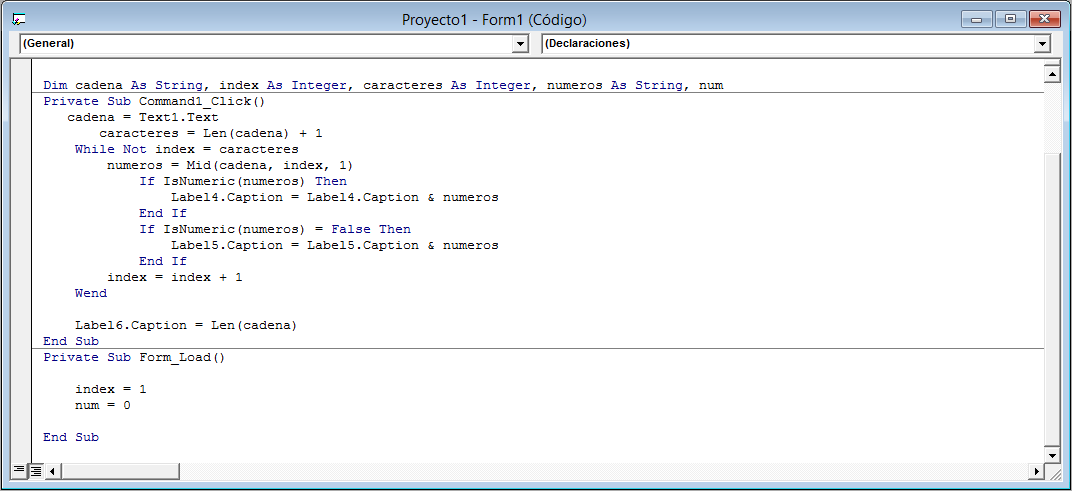The image size is (1072, 491).
Task: Close the Form1 code window
Action: pos(1043,19)
